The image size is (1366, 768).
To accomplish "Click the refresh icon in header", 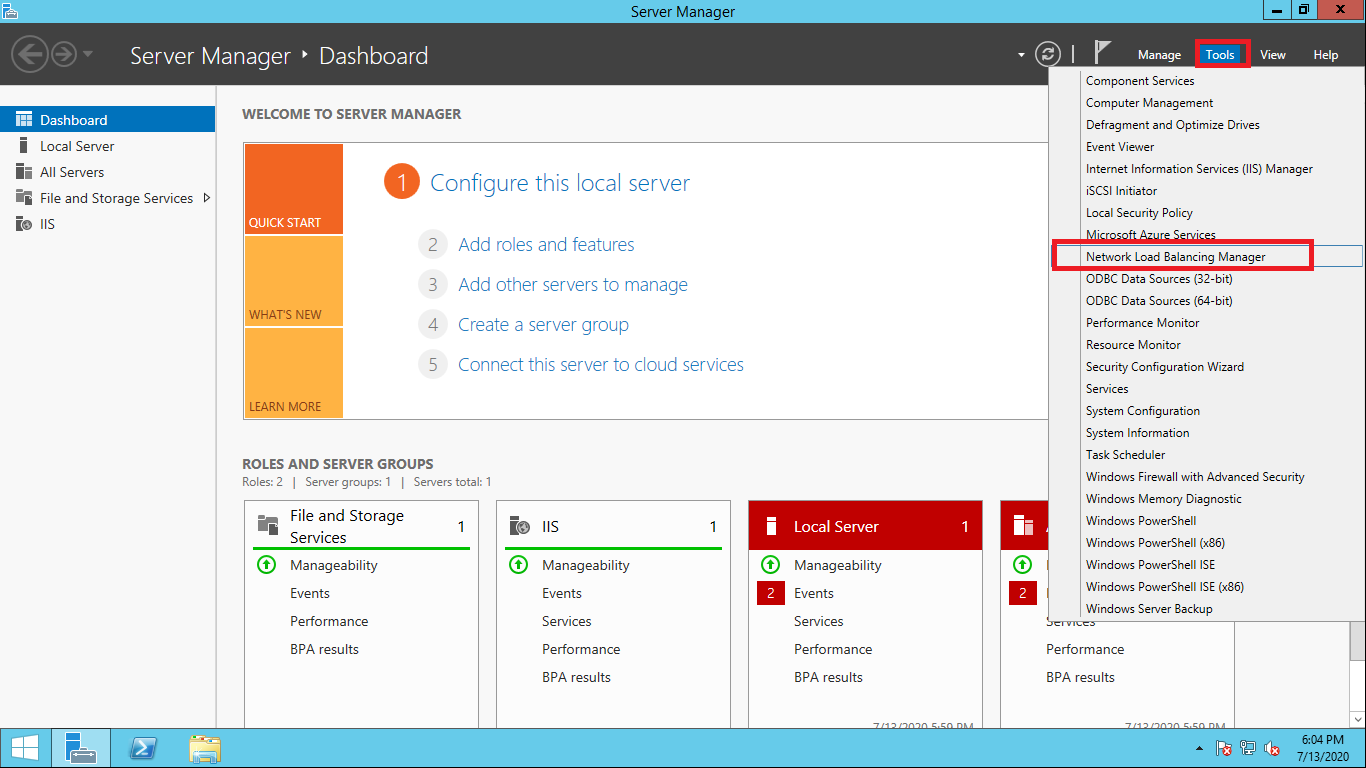I will 1047,54.
